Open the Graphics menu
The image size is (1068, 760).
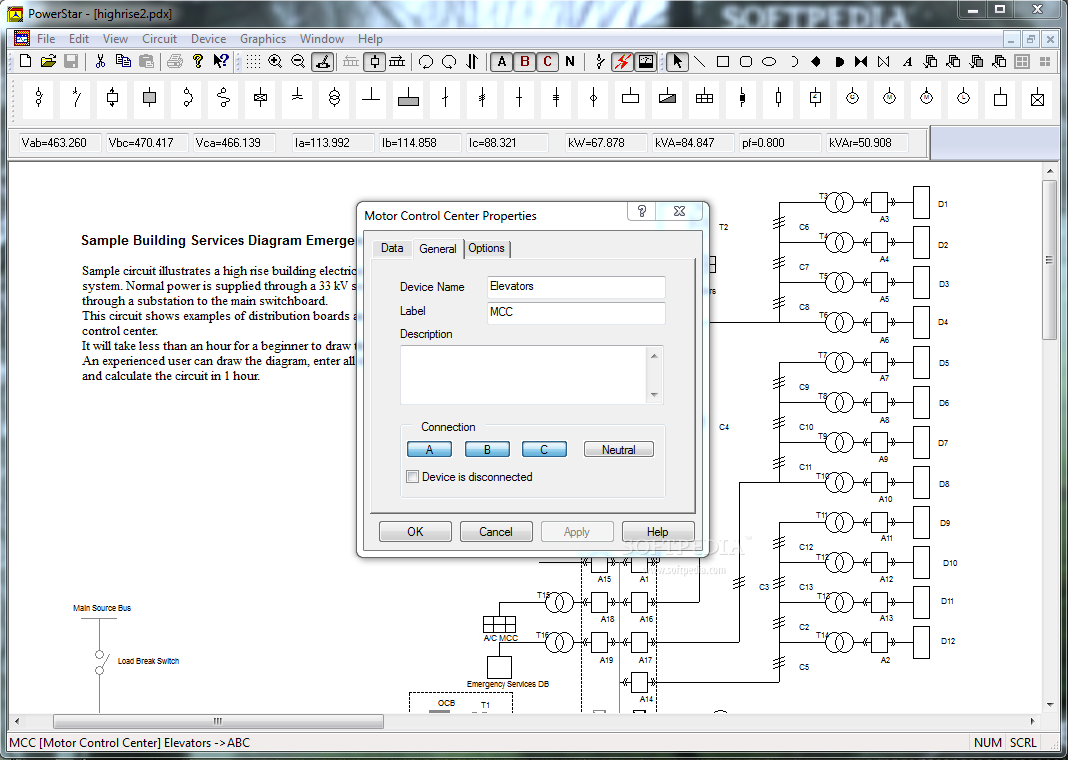point(263,39)
